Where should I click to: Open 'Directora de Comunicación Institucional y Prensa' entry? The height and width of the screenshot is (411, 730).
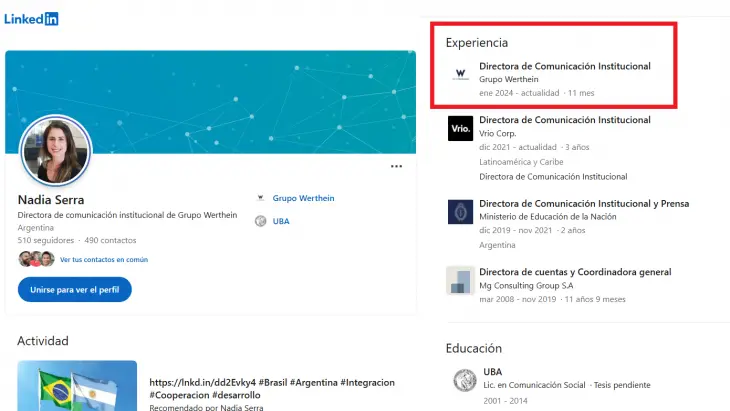pos(584,203)
